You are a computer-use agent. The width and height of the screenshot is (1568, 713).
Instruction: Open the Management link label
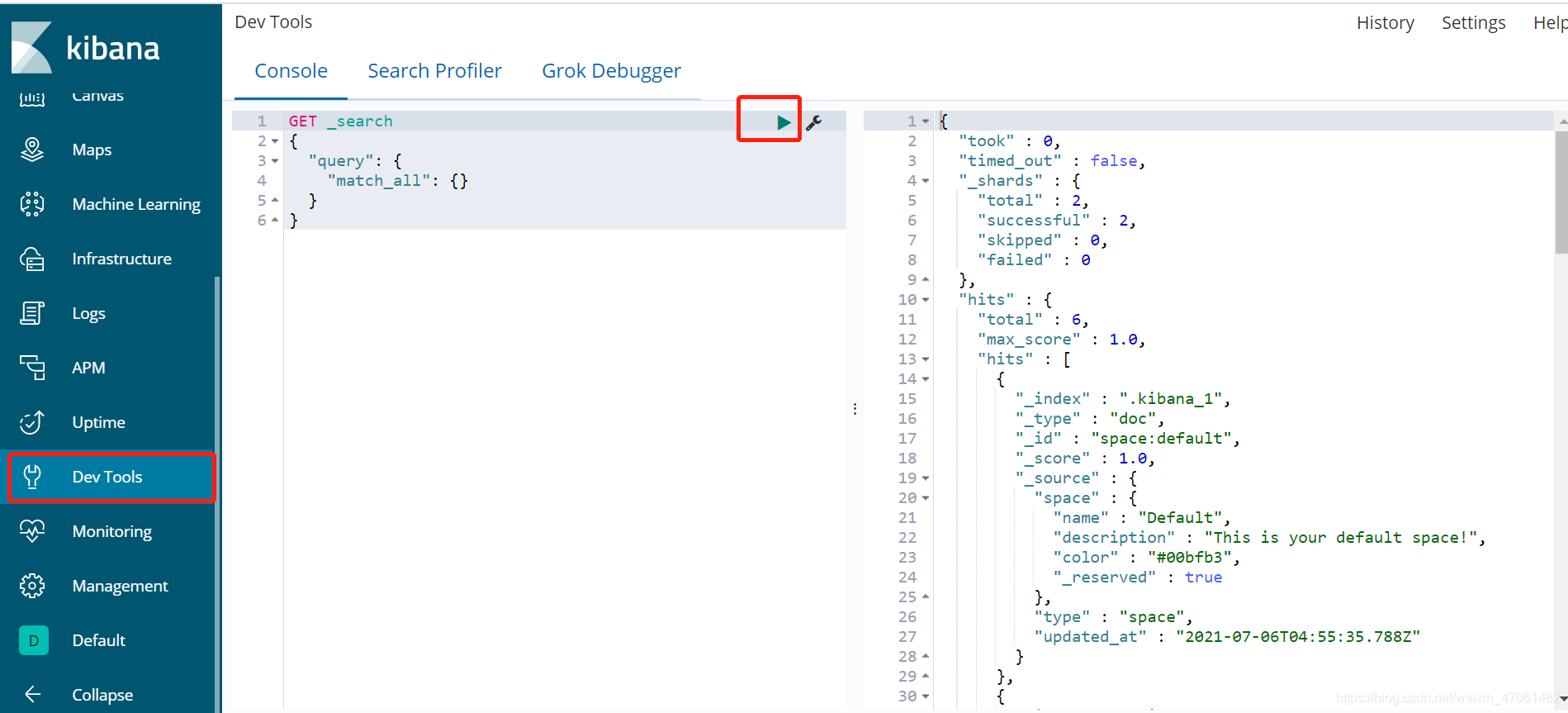click(120, 586)
